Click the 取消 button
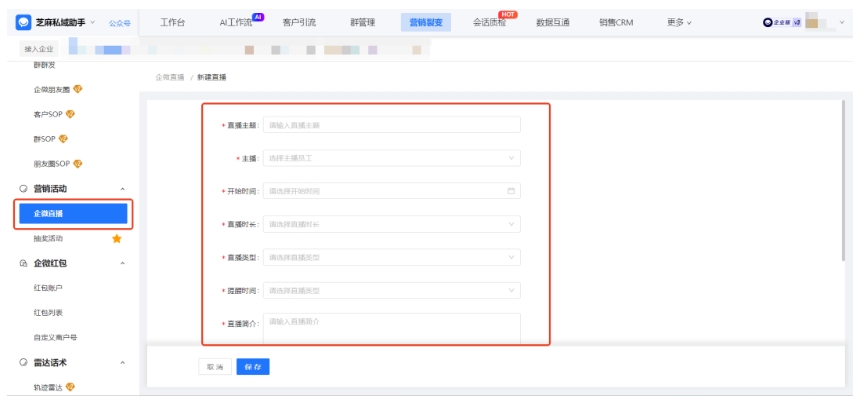This screenshot has width=866, height=406. pos(215,367)
